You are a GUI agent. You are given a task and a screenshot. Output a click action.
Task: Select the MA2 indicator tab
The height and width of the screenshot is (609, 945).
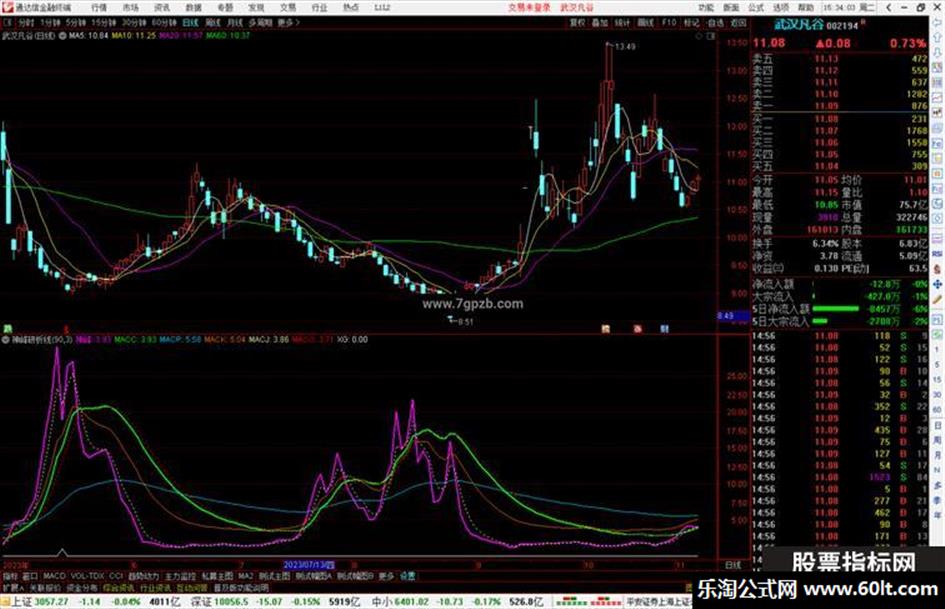point(245,576)
